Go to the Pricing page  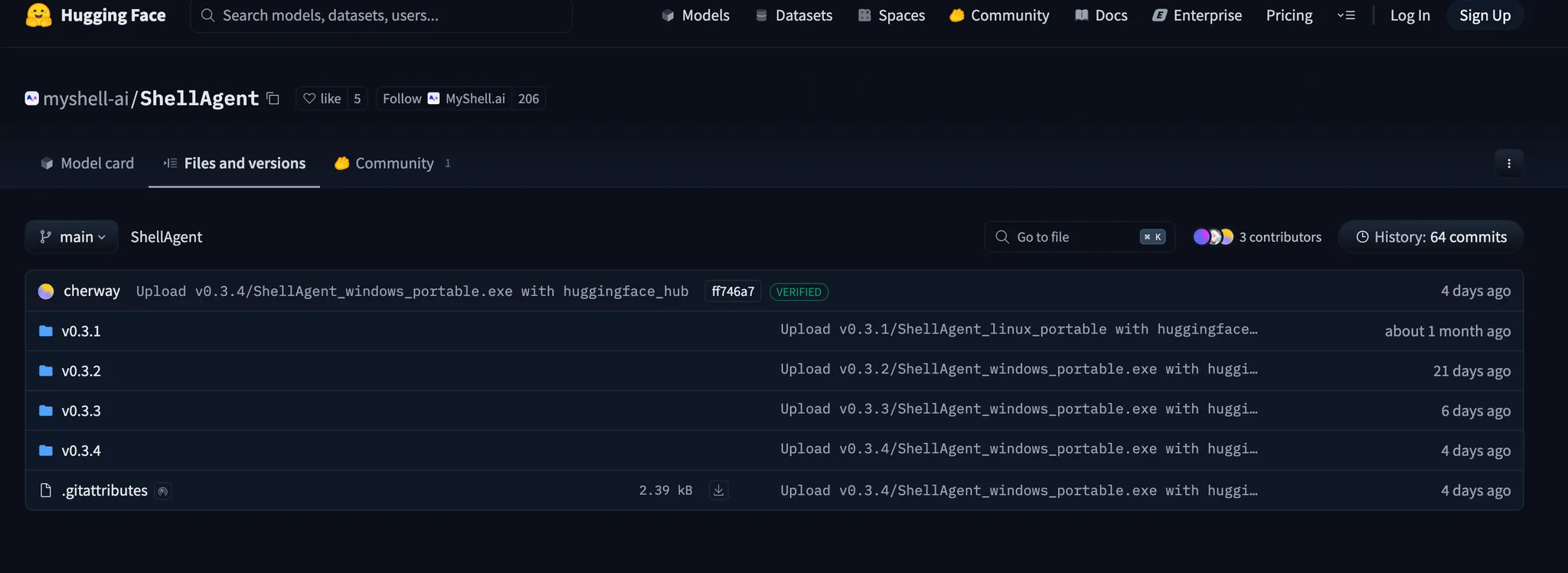[x=1289, y=15]
